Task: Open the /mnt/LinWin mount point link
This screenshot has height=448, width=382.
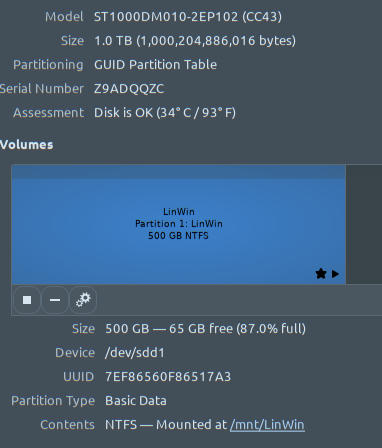Action: point(267,425)
